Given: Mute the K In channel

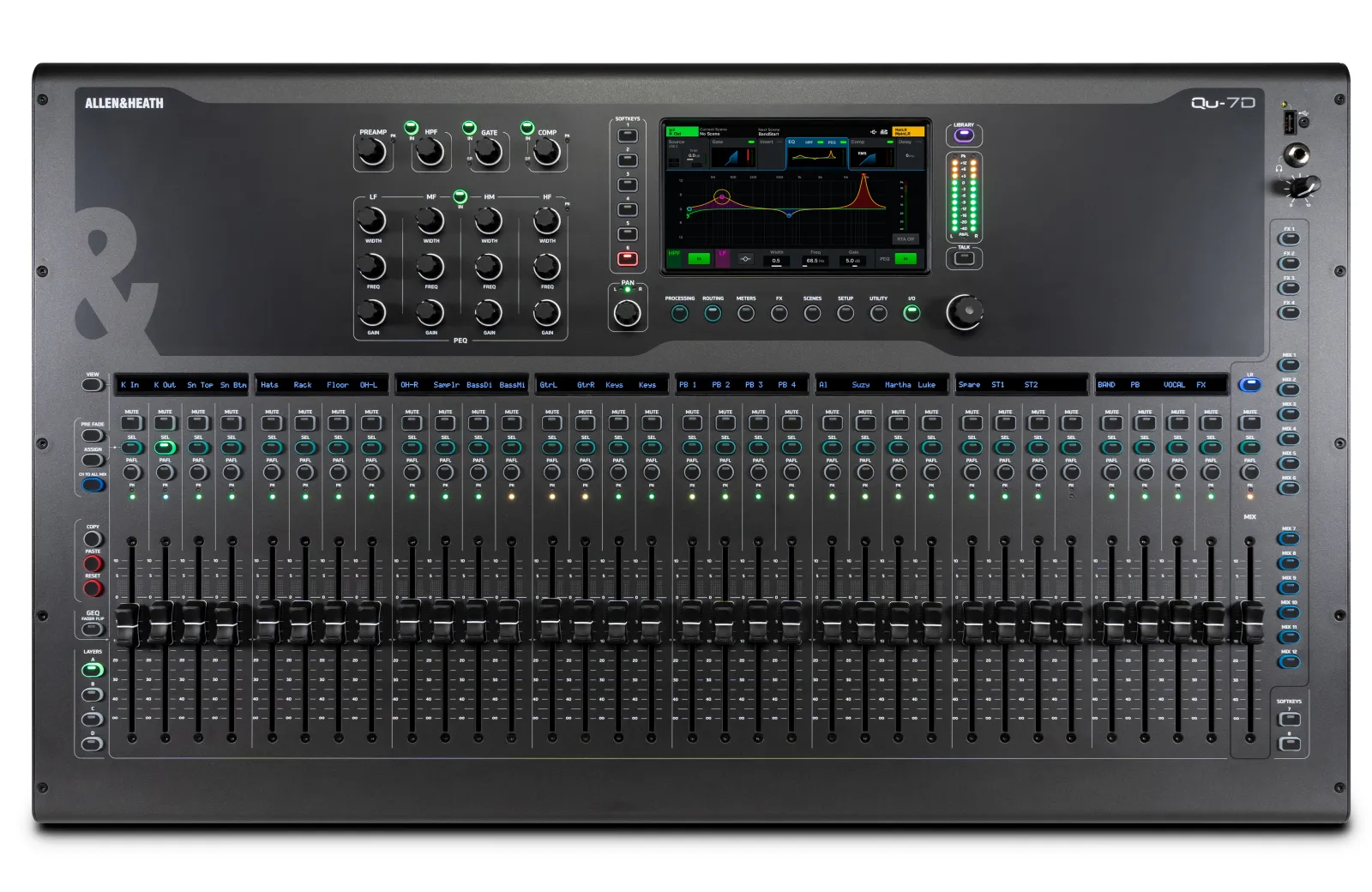Looking at the screenshot, I should pyautogui.click(x=132, y=423).
